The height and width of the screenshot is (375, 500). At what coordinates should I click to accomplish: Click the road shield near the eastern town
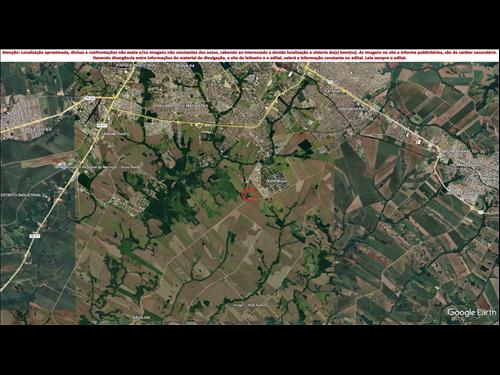[x=481, y=212]
